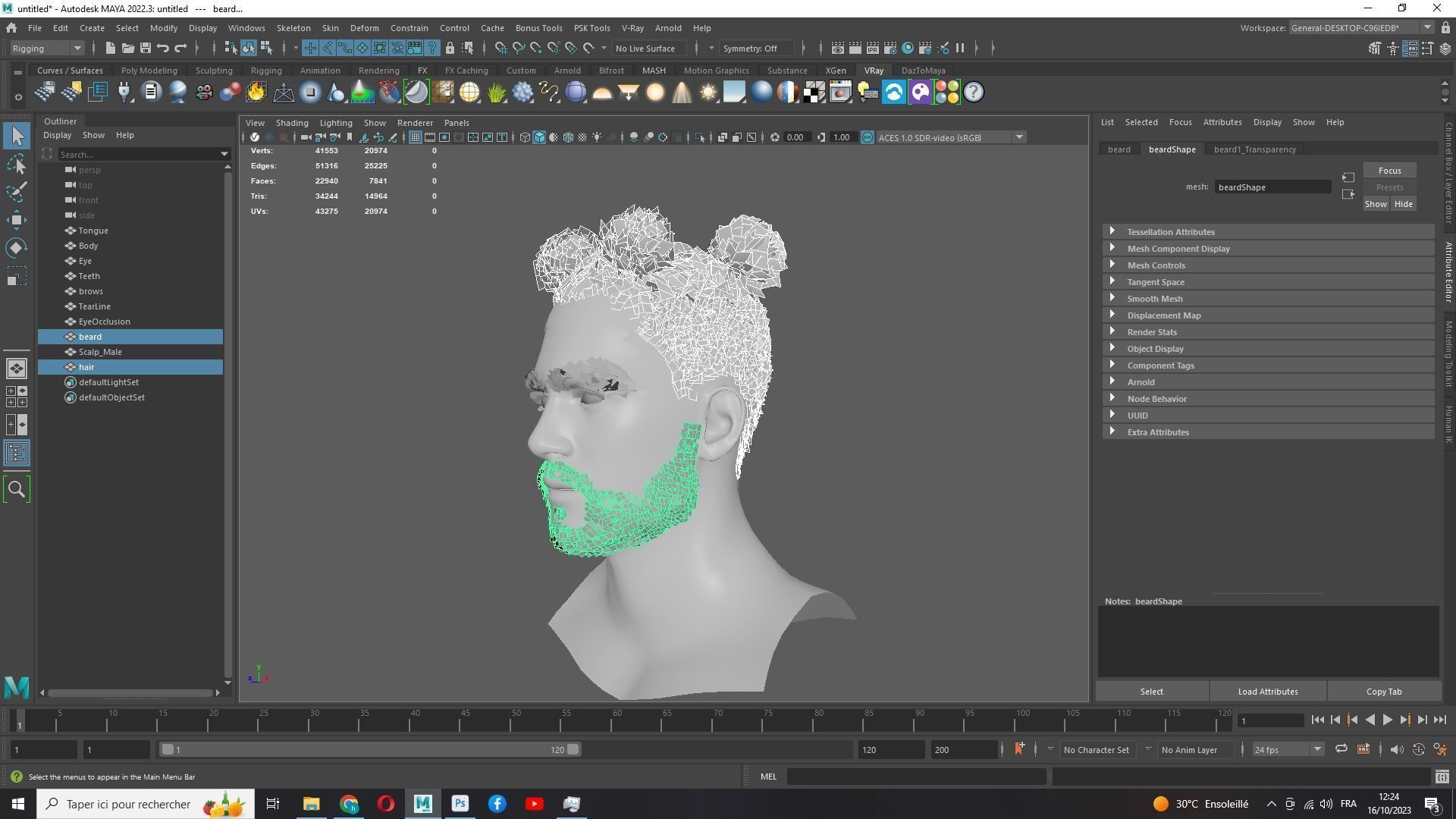1456x819 pixels.
Task: Click the V-Ray grass fur shelf icon
Action: click(496, 93)
